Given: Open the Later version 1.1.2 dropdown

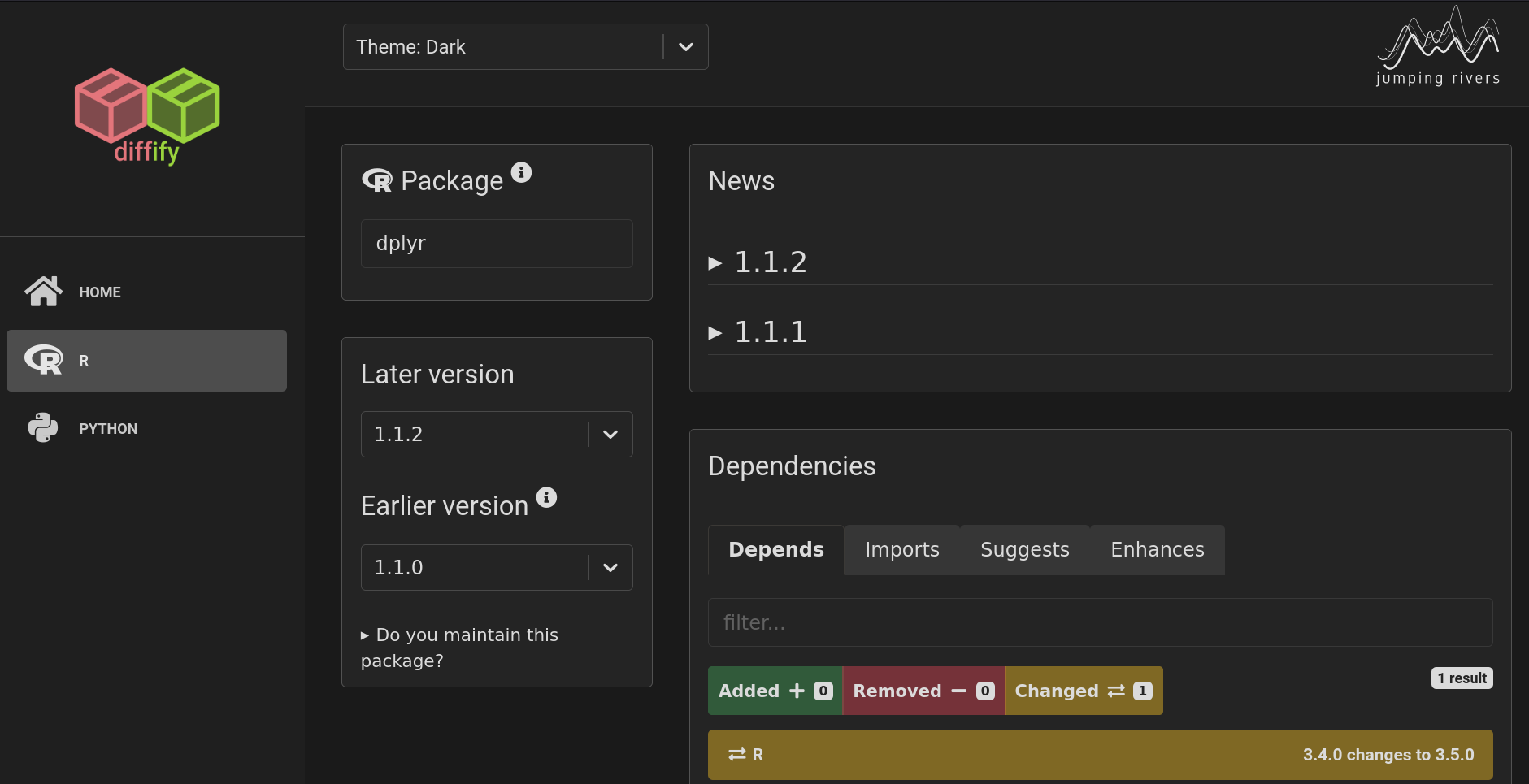Looking at the screenshot, I should click(497, 434).
